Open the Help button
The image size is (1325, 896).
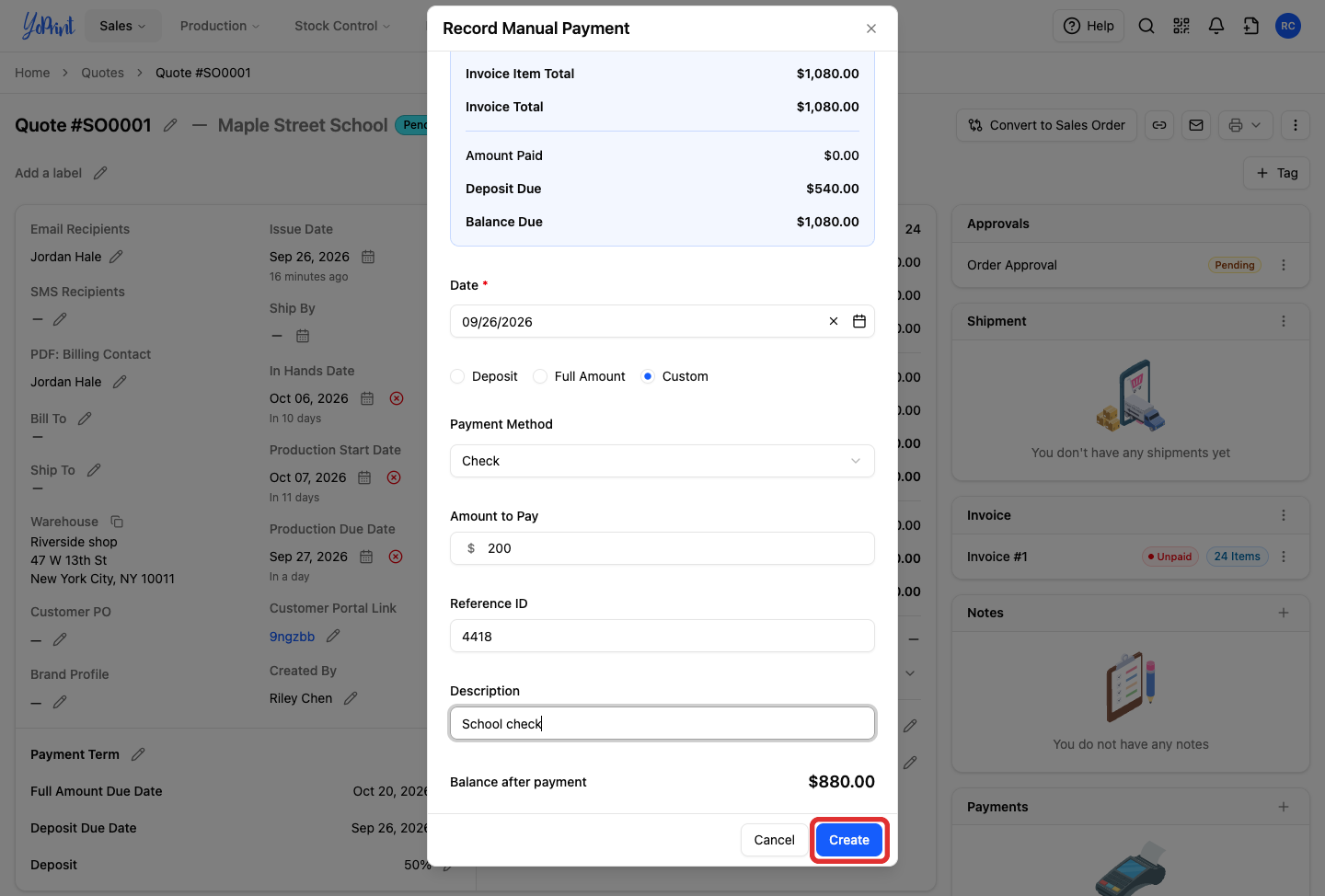(x=1089, y=26)
